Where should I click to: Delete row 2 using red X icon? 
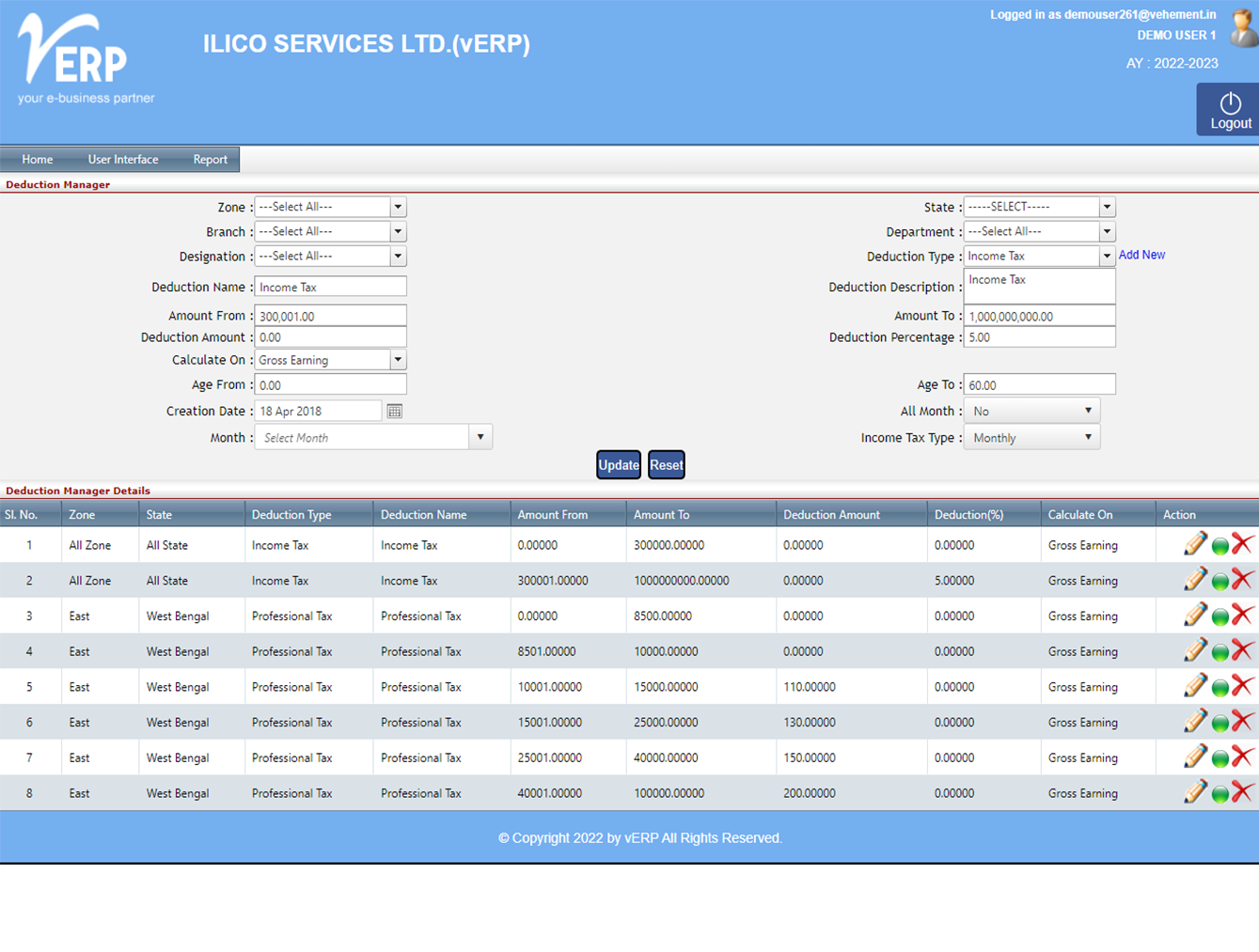click(x=1242, y=579)
